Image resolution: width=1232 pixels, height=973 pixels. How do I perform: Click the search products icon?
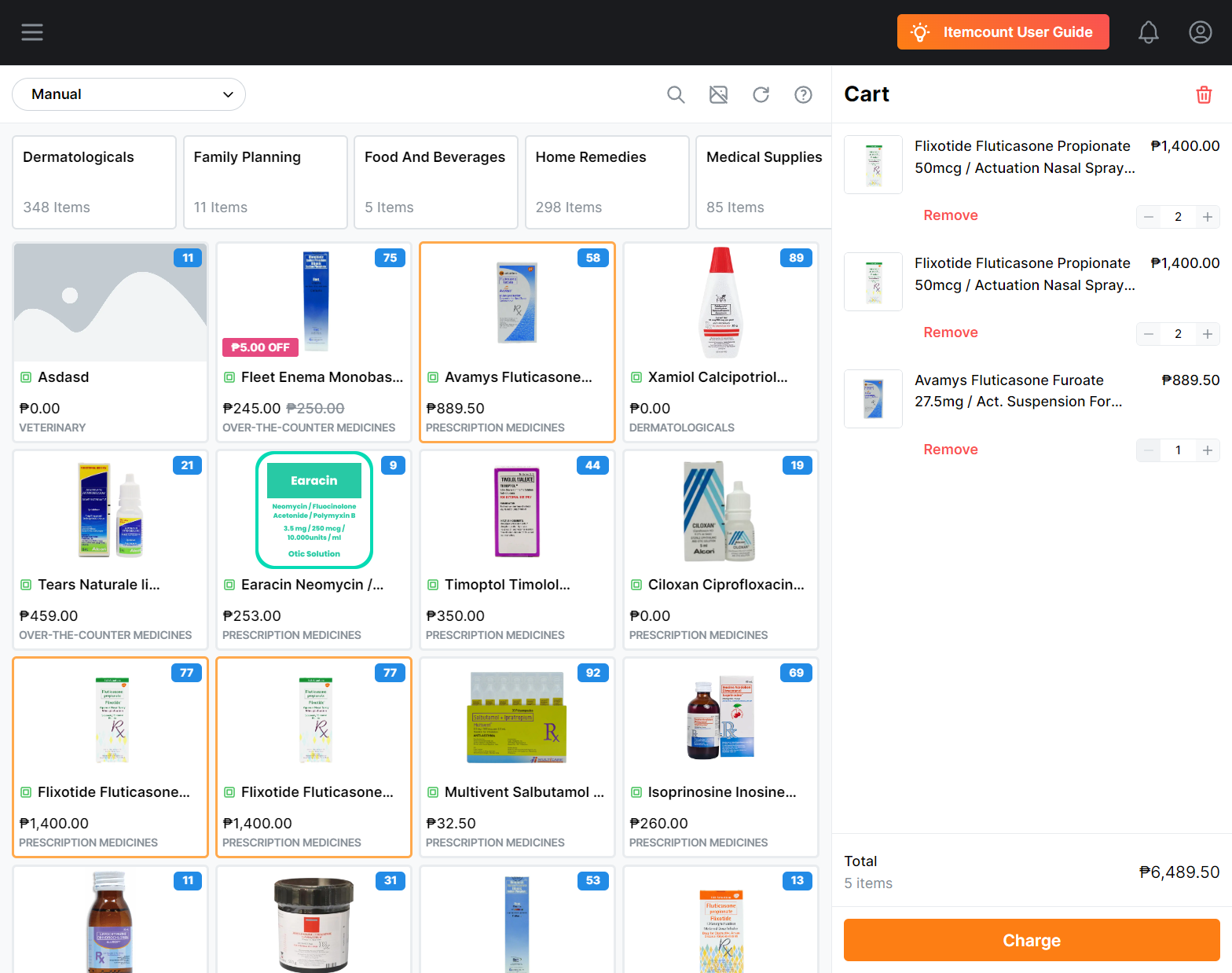point(676,94)
